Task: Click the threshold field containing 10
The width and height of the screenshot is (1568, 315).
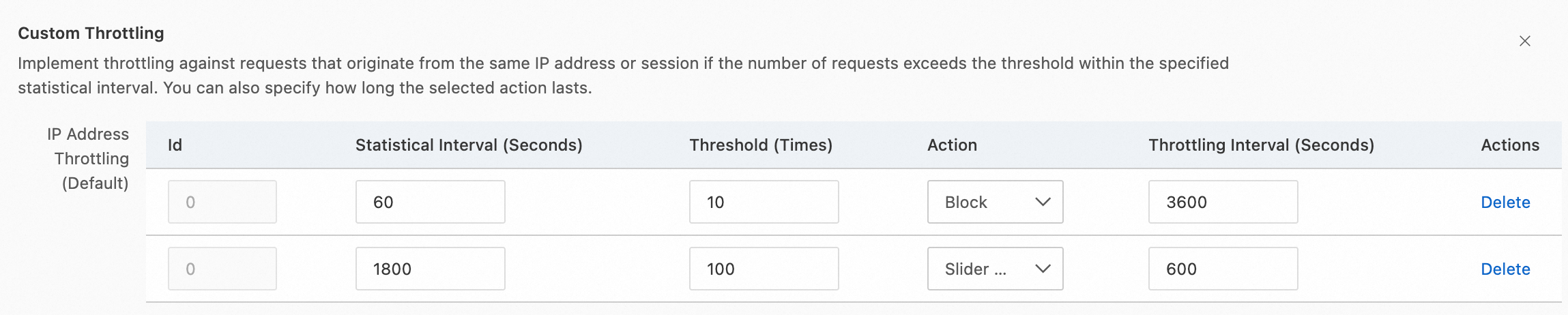Action: tap(764, 202)
